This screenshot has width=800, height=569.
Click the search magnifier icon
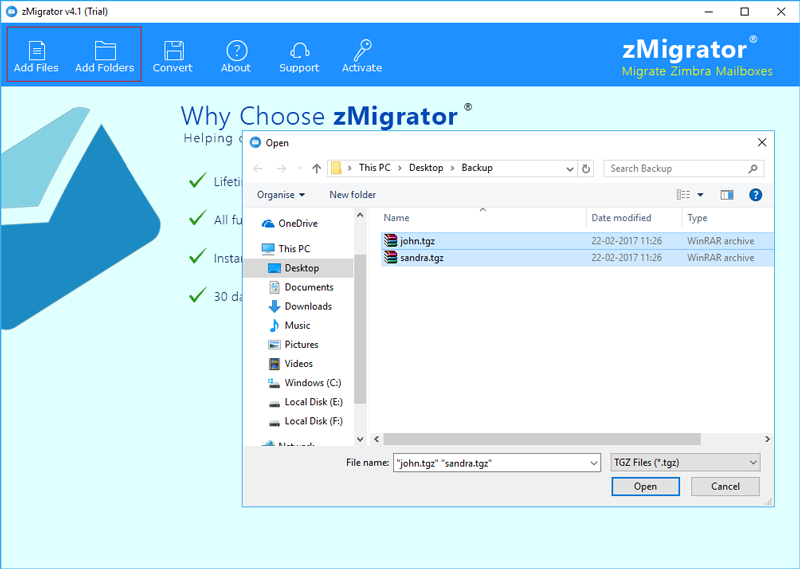(753, 168)
